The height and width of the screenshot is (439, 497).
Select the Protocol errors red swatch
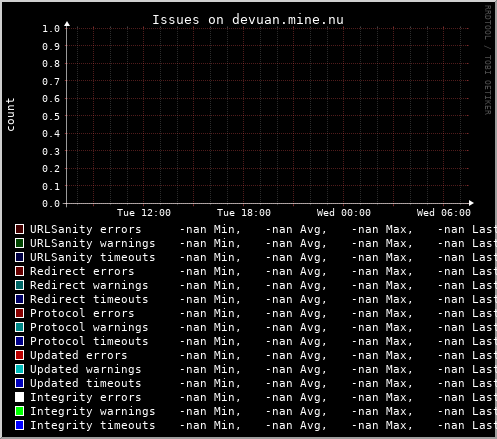[19, 313]
